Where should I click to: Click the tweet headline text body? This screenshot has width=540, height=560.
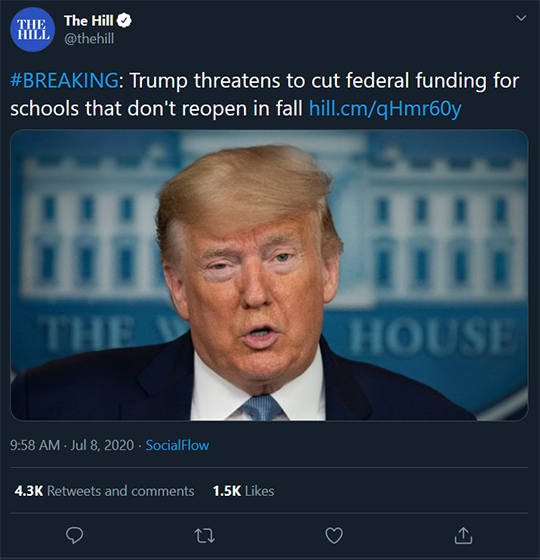click(264, 94)
